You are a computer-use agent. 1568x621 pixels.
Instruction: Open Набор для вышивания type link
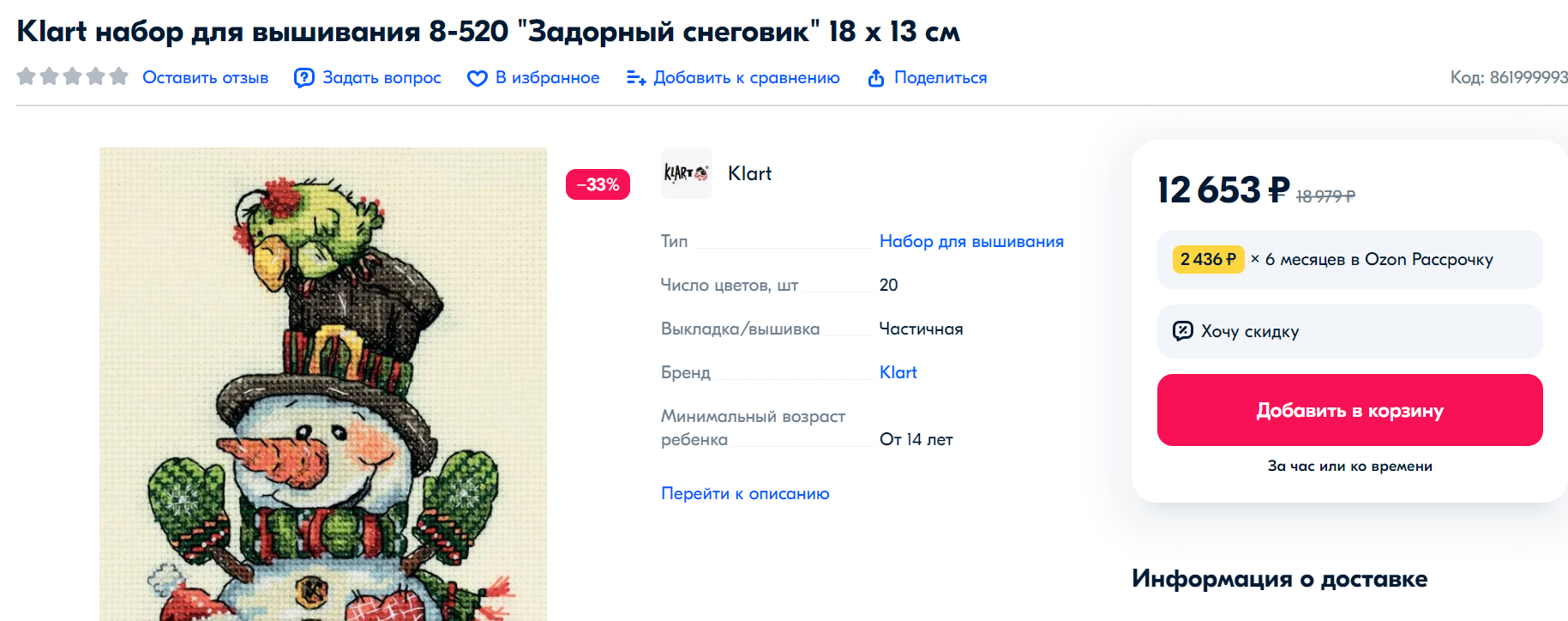[x=970, y=242]
